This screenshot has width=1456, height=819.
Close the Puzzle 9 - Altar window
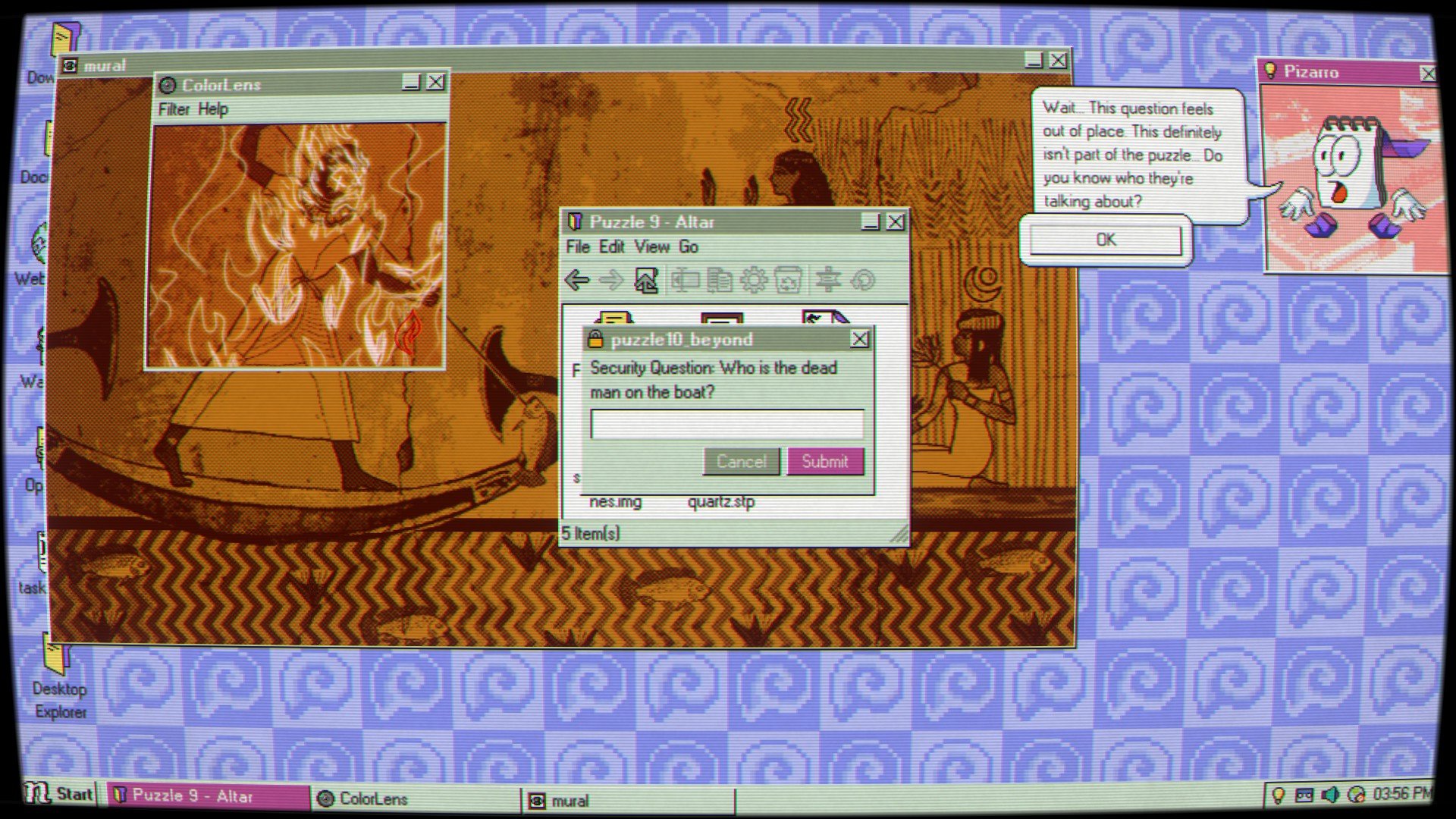coord(896,221)
